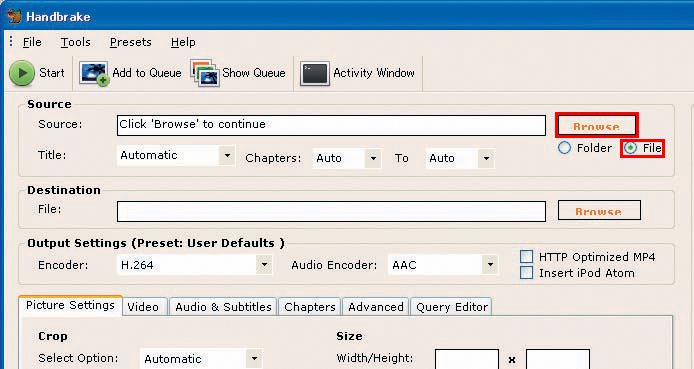The image size is (694, 369).
Task: Click the Add to Queue label
Action: coord(147,73)
